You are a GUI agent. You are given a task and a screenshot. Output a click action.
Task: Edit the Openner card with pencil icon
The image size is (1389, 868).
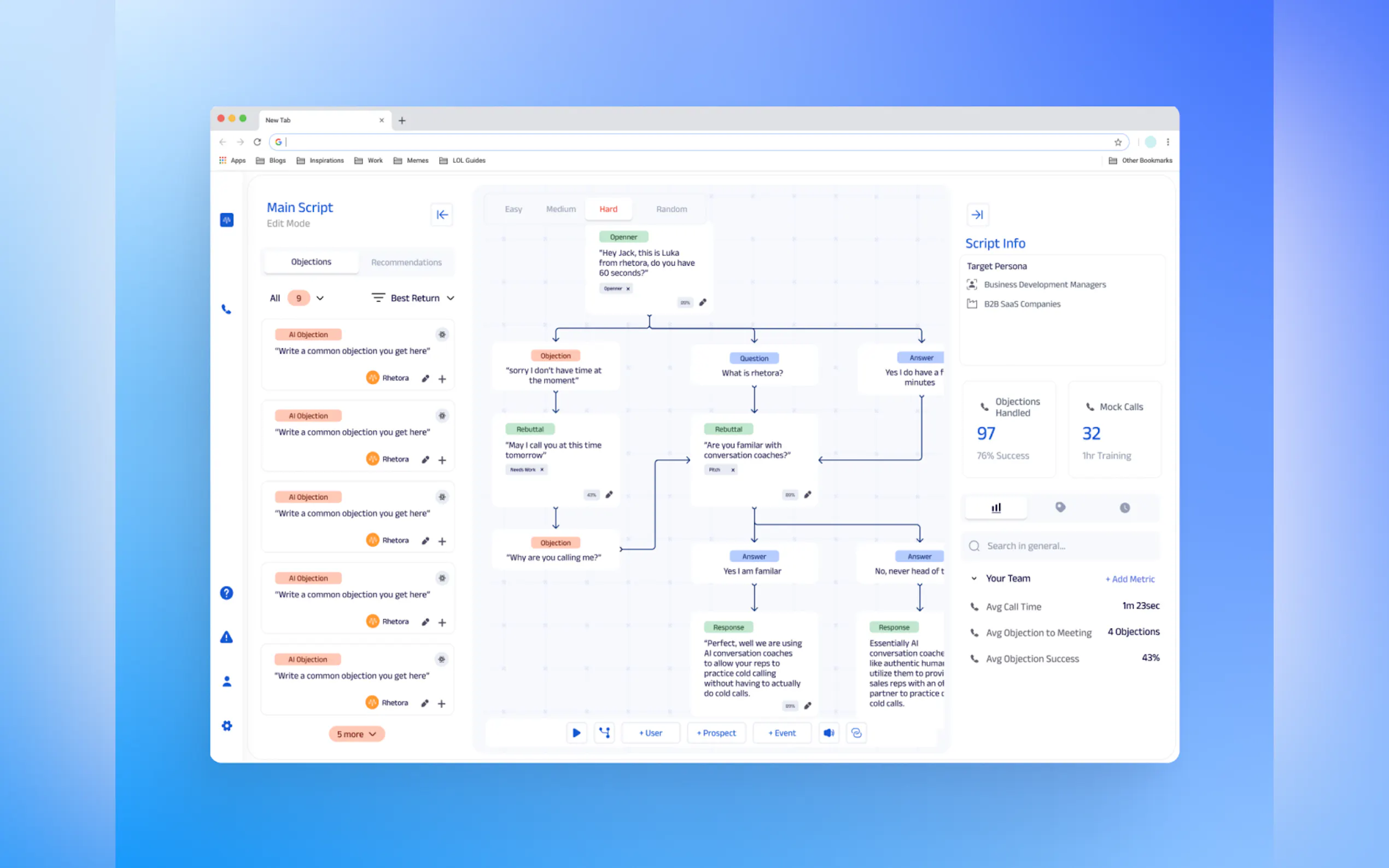point(703,302)
